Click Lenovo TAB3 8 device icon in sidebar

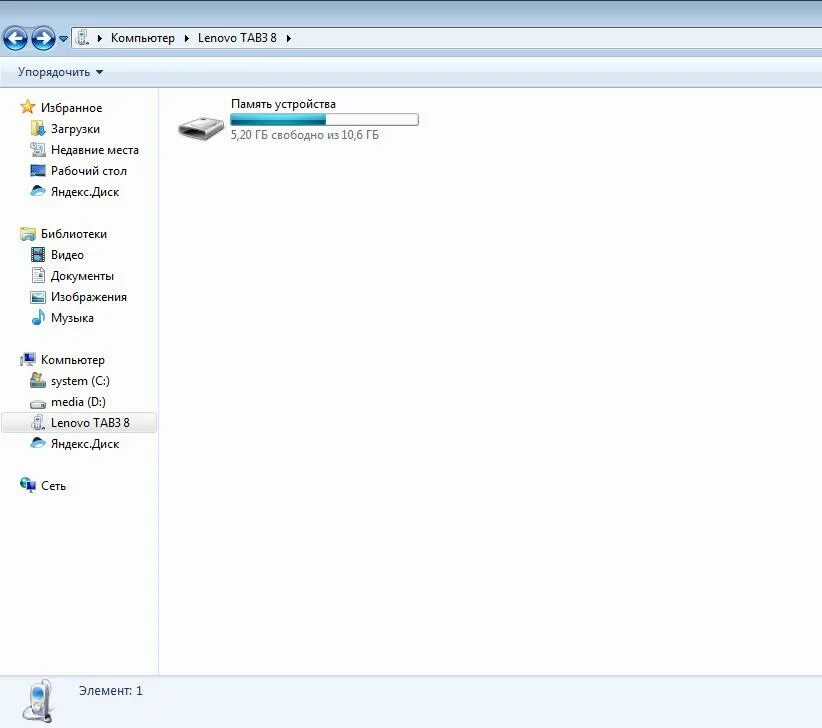(38, 422)
